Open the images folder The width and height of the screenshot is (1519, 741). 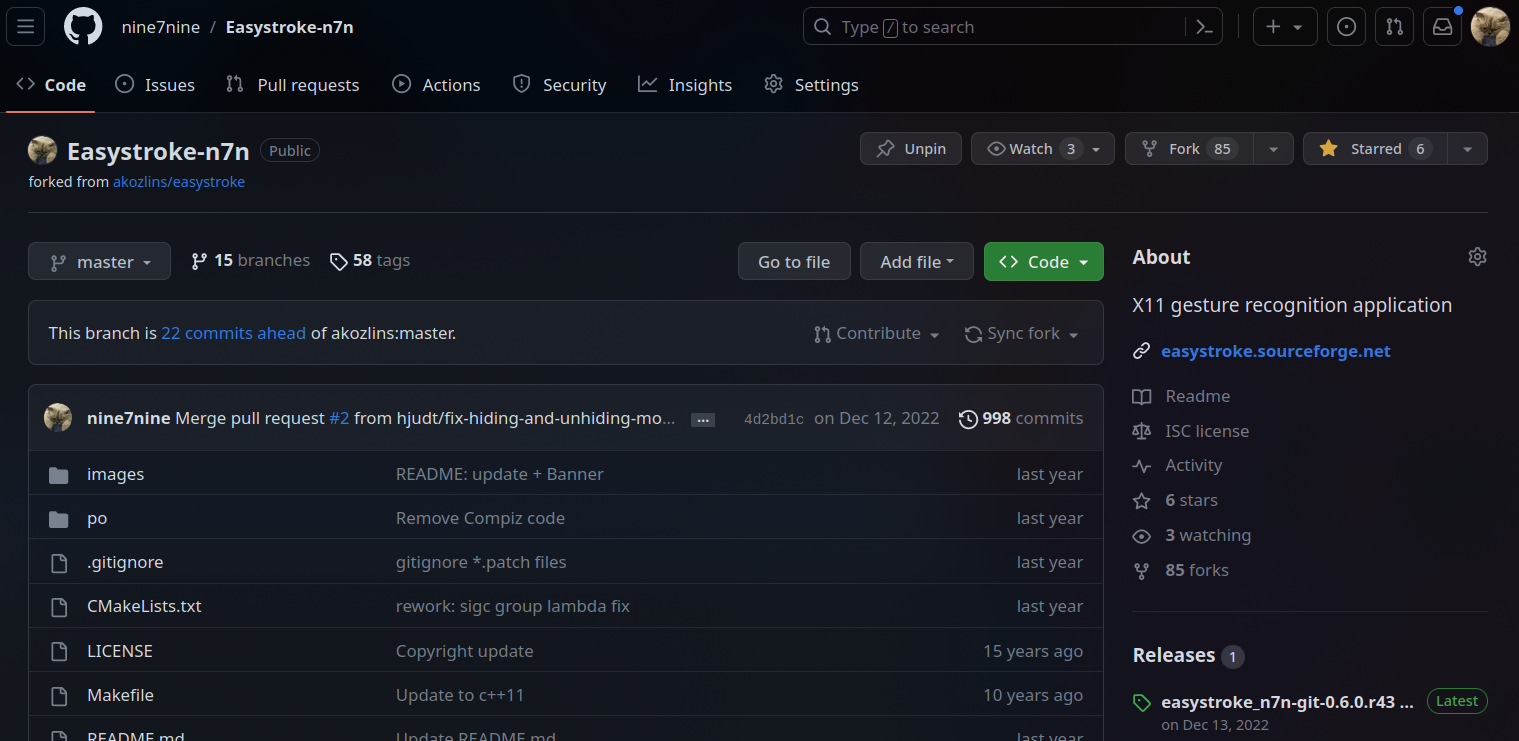coord(115,474)
